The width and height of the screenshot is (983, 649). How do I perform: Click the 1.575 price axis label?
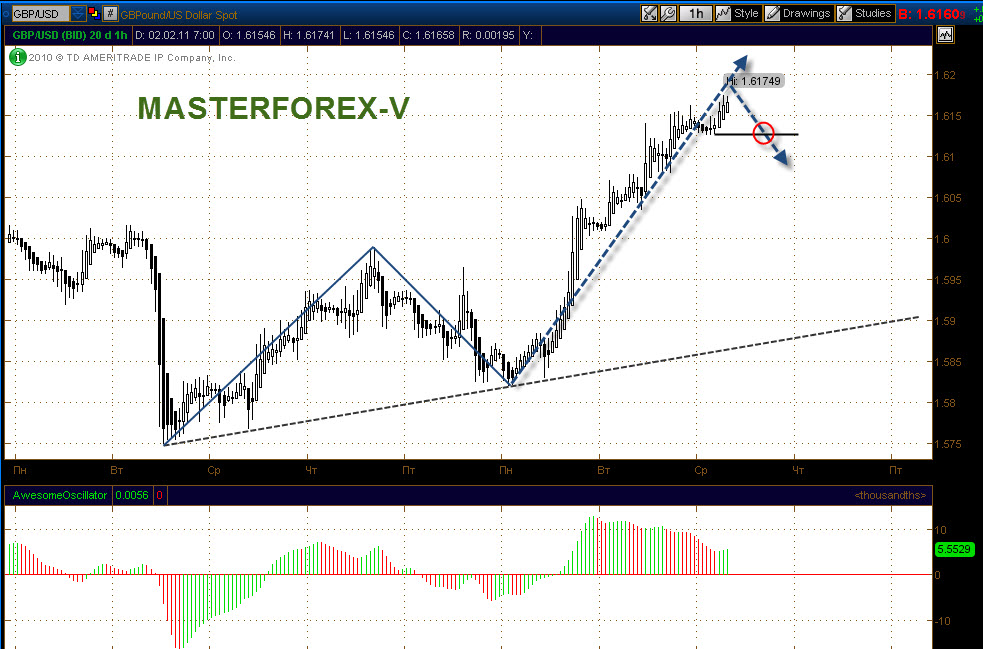click(x=949, y=444)
